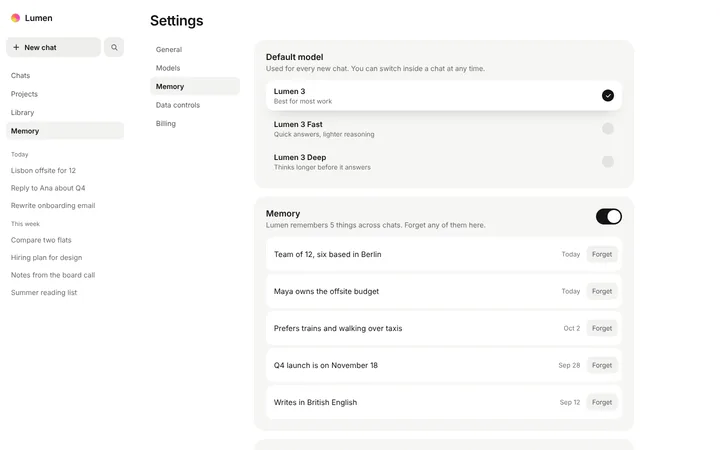Select Lumen 3 Fast radio option
This screenshot has width=720, height=450.
[608, 129]
